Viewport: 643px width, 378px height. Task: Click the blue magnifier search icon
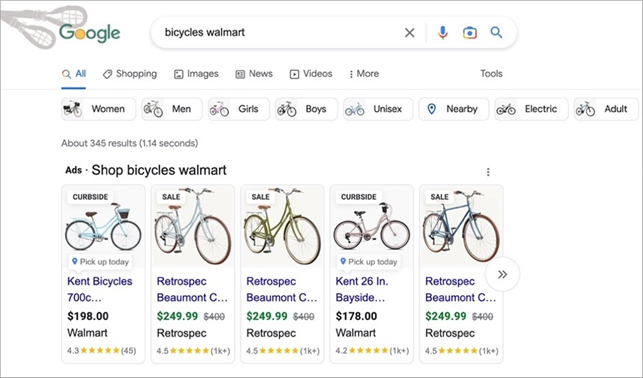point(496,32)
